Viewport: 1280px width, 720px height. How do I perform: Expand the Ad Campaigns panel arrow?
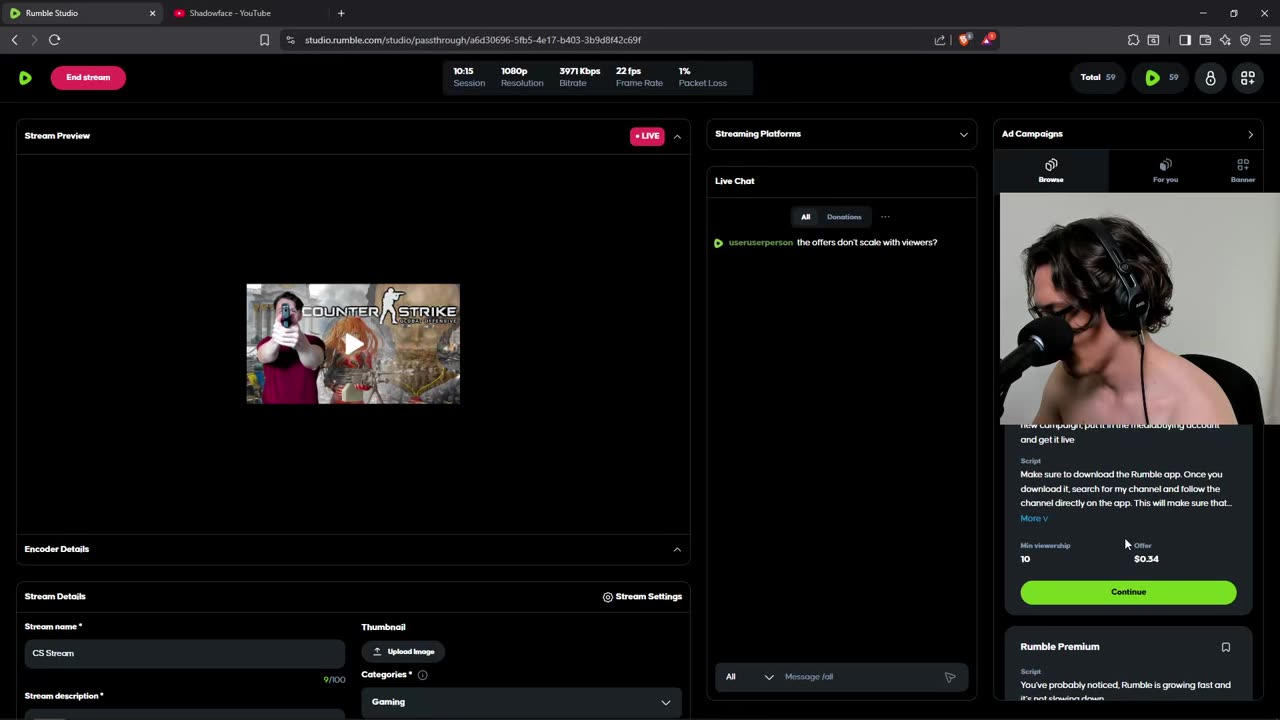(x=1250, y=134)
